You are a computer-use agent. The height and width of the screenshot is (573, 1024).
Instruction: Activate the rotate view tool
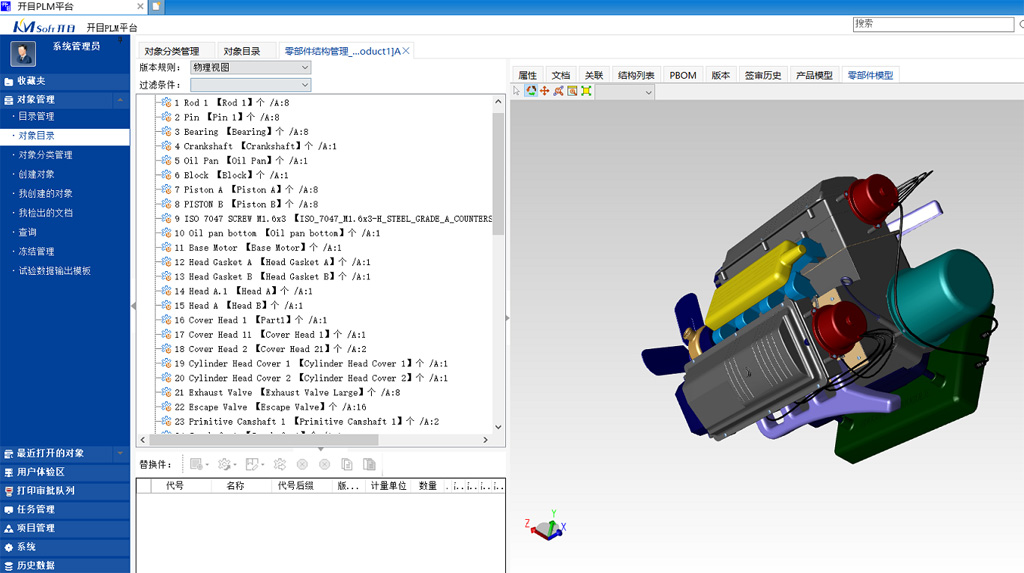point(531,91)
